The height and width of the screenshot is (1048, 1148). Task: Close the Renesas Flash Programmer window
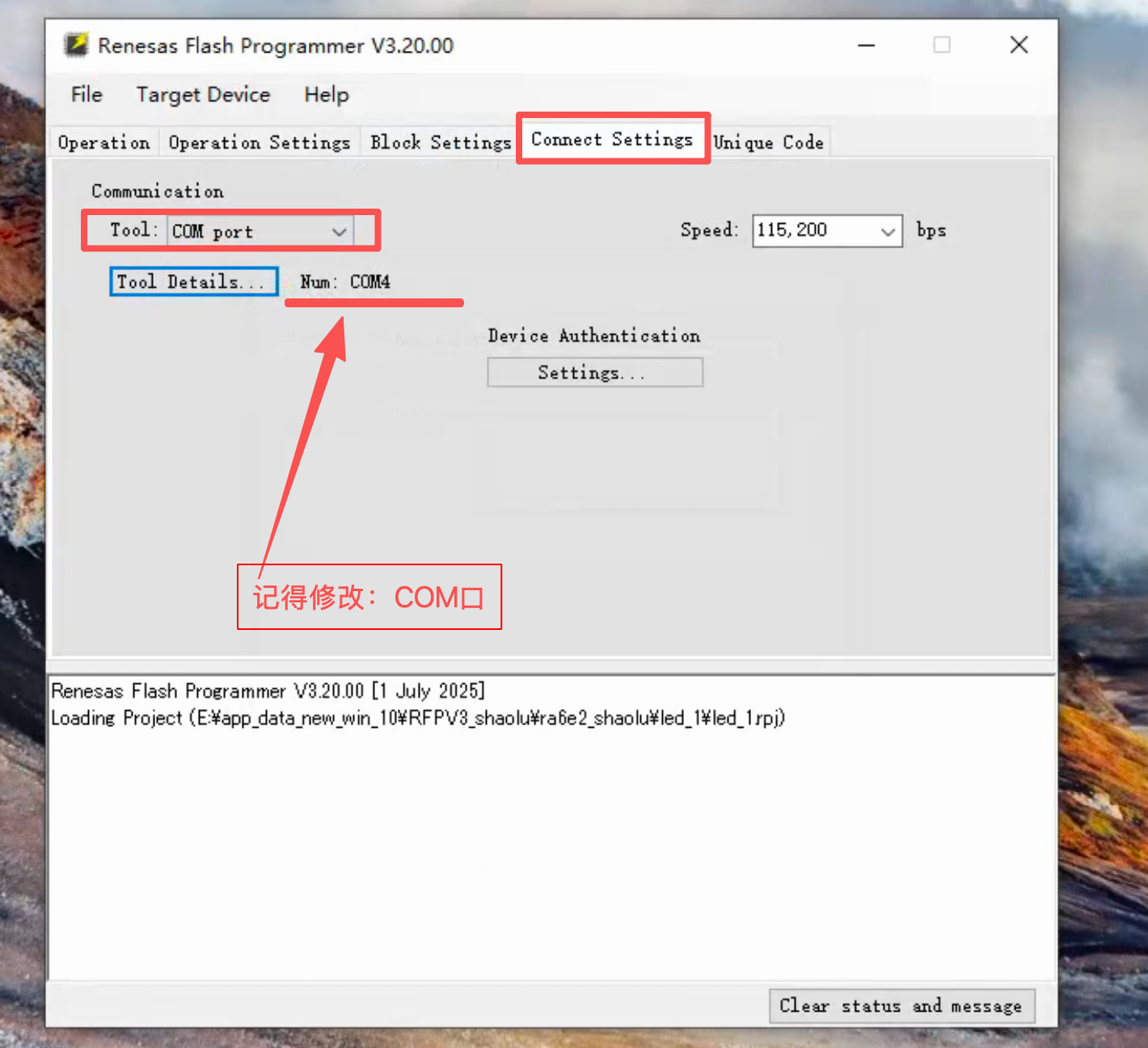(1019, 45)
